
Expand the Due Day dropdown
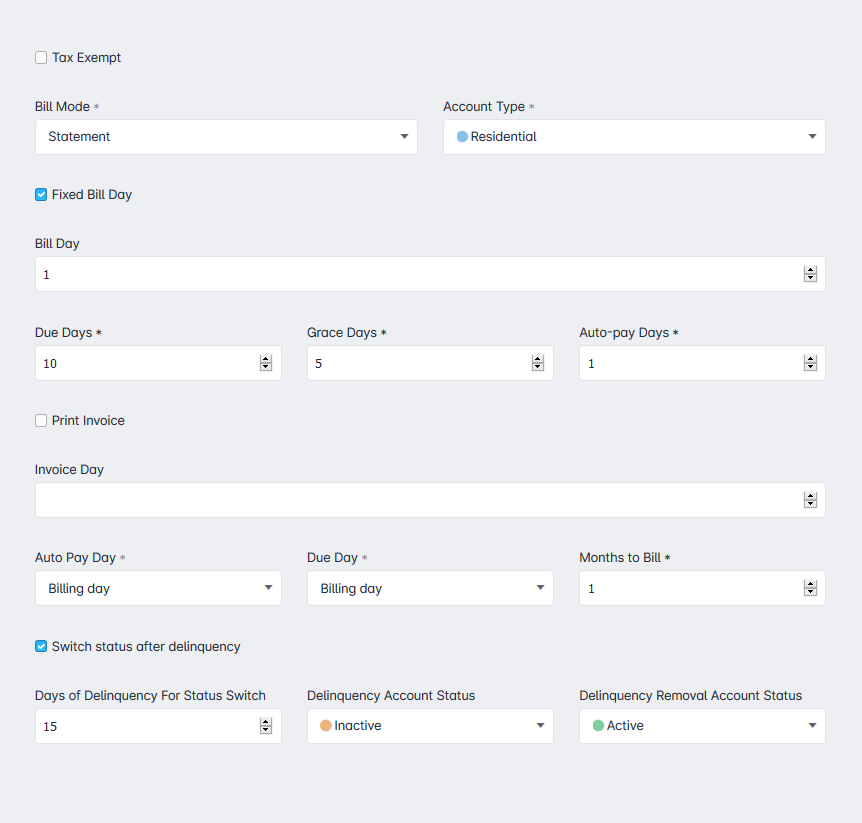click(x=430, y=588)
